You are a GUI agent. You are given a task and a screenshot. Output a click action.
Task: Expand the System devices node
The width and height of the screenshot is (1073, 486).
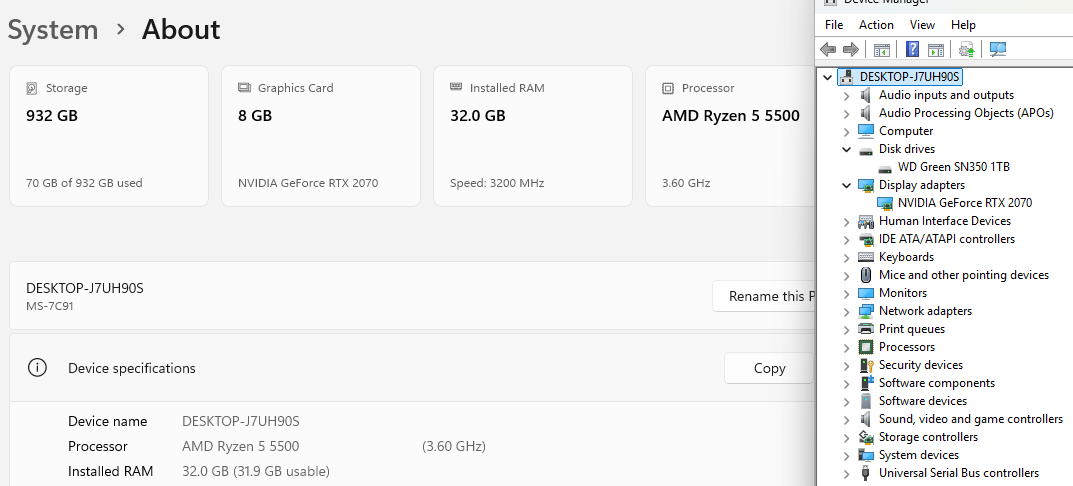click(x=846, y=455)
